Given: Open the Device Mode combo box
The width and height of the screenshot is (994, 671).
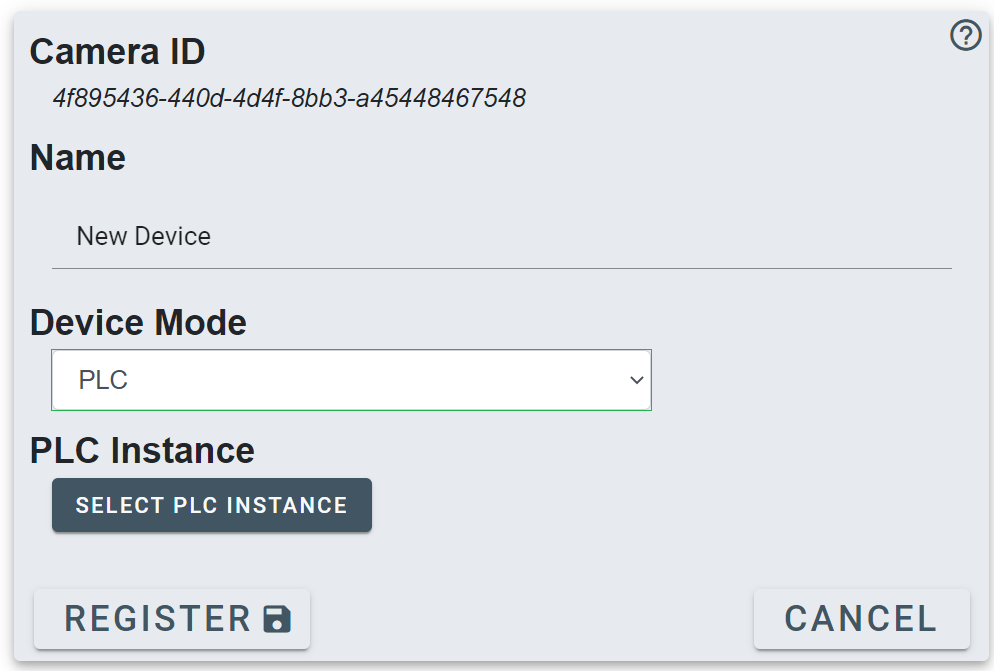Looking at the screenshot, I should [351, 380].
